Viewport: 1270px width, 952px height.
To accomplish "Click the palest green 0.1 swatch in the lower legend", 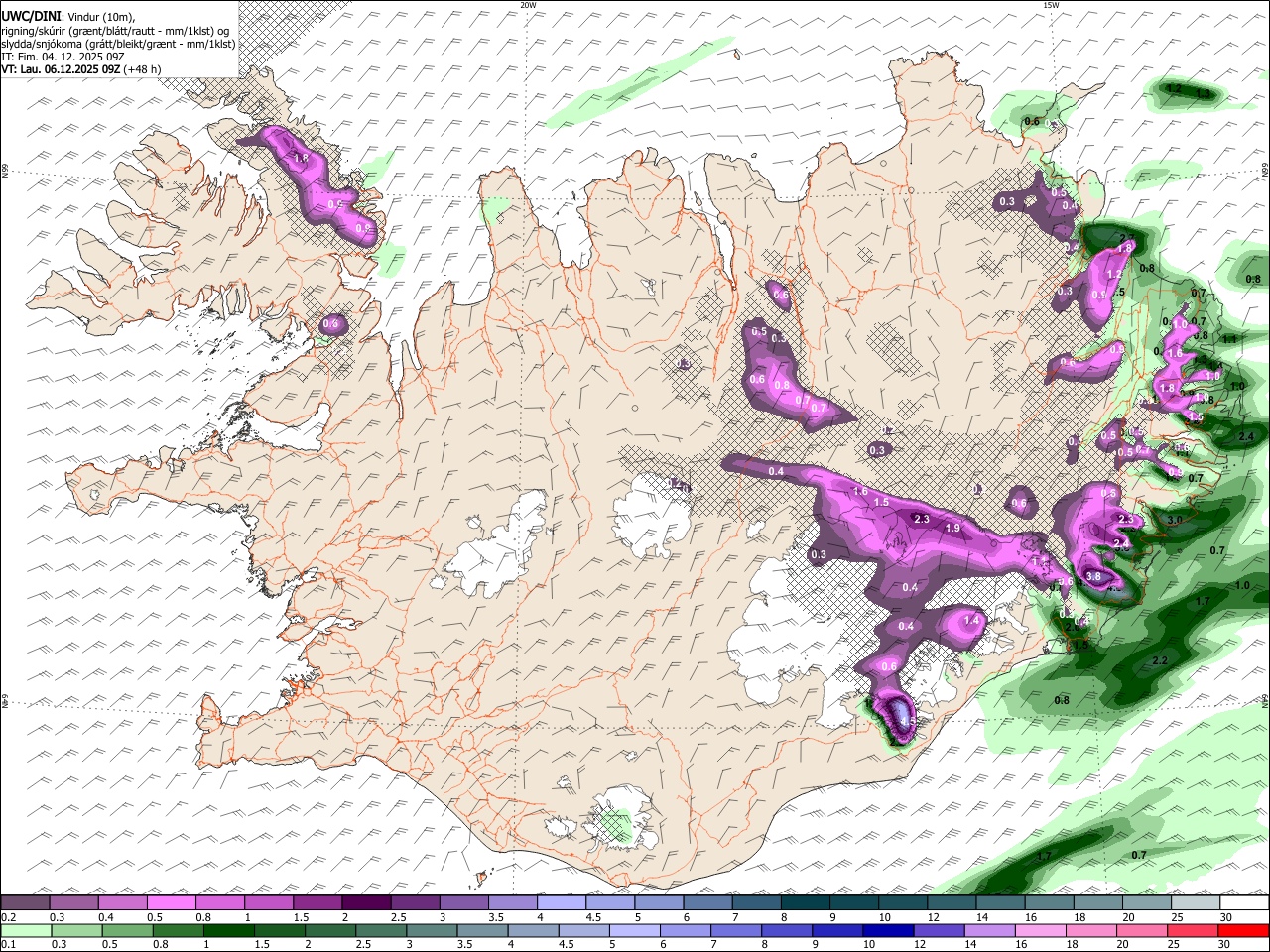I will [x=26, y=930].
